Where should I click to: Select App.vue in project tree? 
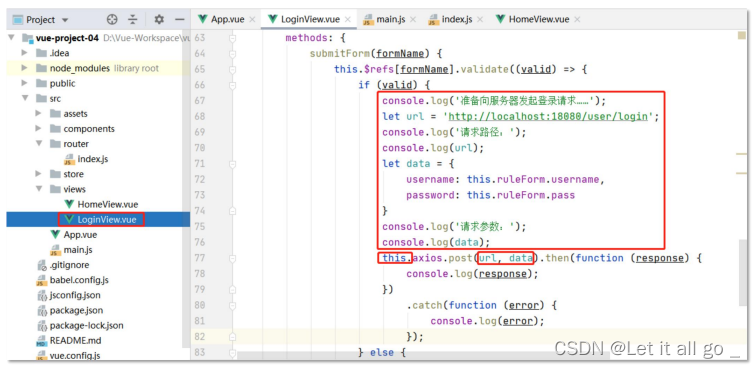coord(80,235)
